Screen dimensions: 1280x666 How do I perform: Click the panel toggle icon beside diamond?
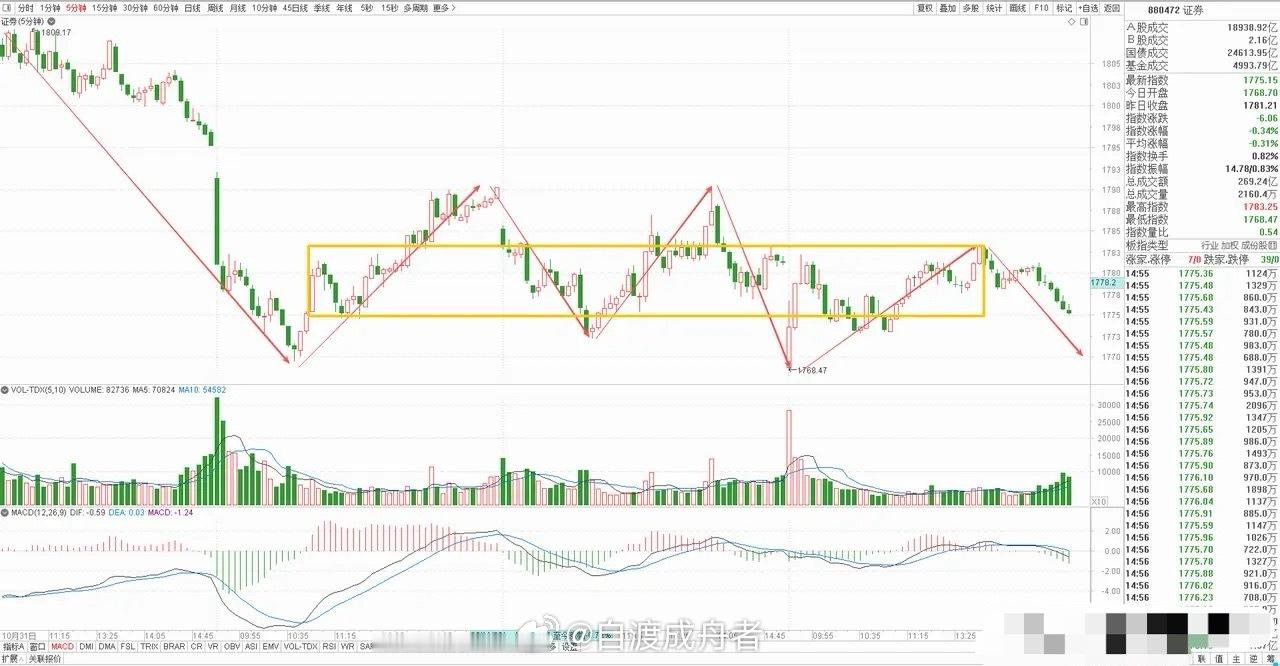coord(1084,22)
